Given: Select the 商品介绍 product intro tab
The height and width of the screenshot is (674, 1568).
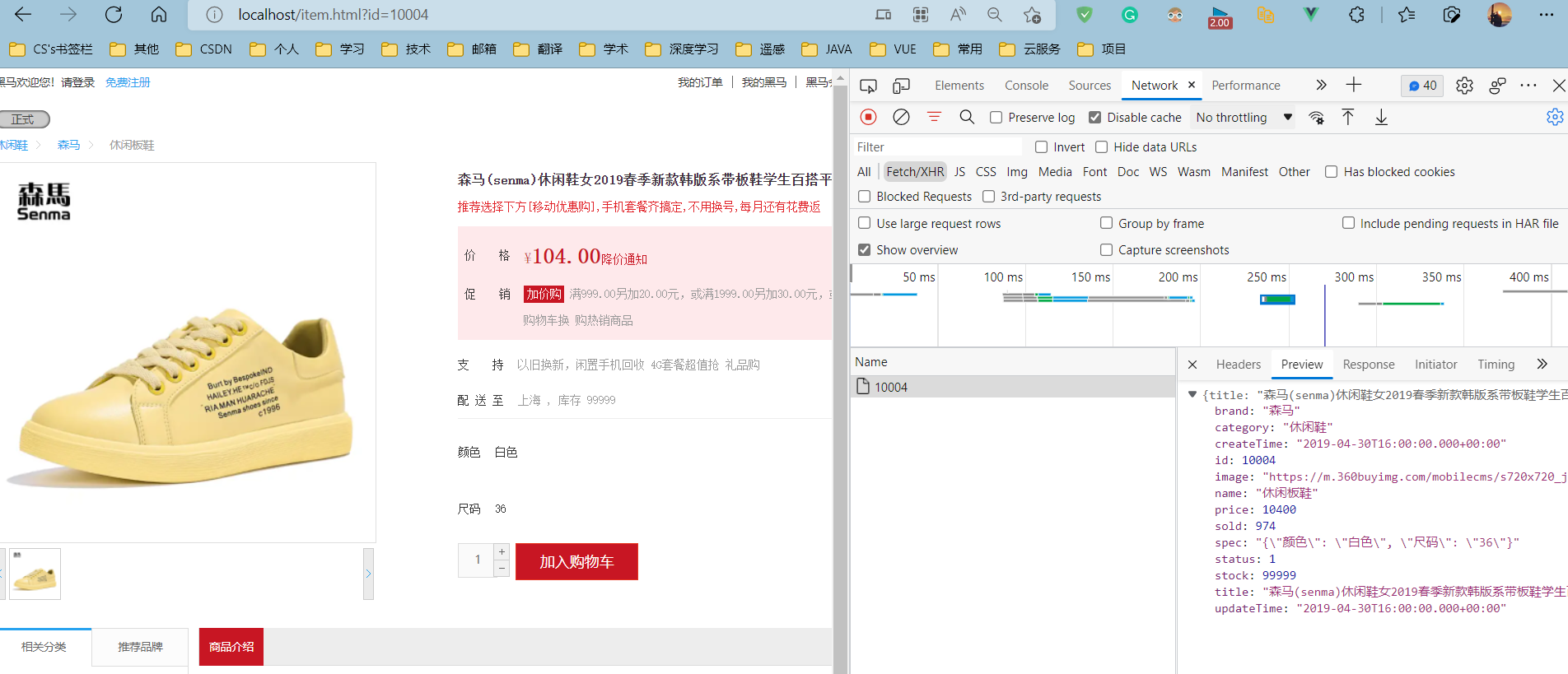Looking at the screenshot, I should click(231, 647).
